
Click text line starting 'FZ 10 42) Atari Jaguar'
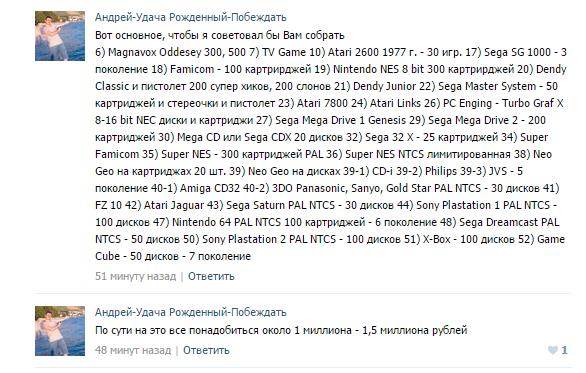coord(326,205)
